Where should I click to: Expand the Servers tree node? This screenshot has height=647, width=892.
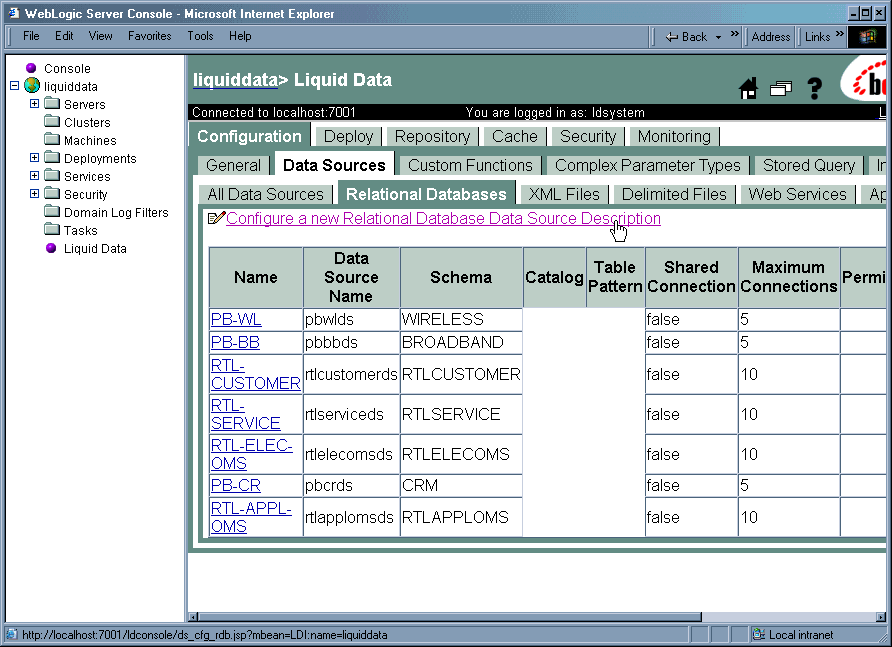click(34, 104)
